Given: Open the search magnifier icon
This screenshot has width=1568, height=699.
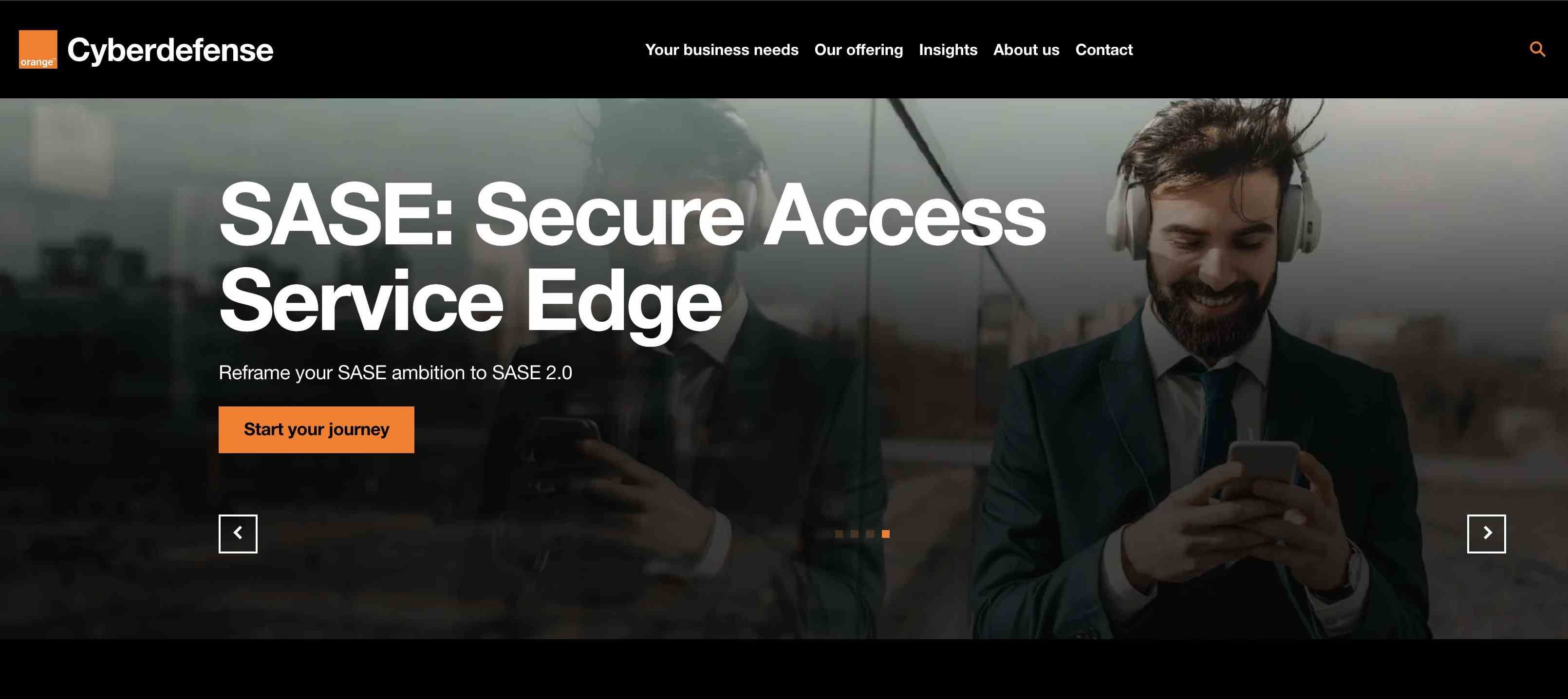Looking at the screenshot, I should pyautogui.click(x=1537, y=49).
